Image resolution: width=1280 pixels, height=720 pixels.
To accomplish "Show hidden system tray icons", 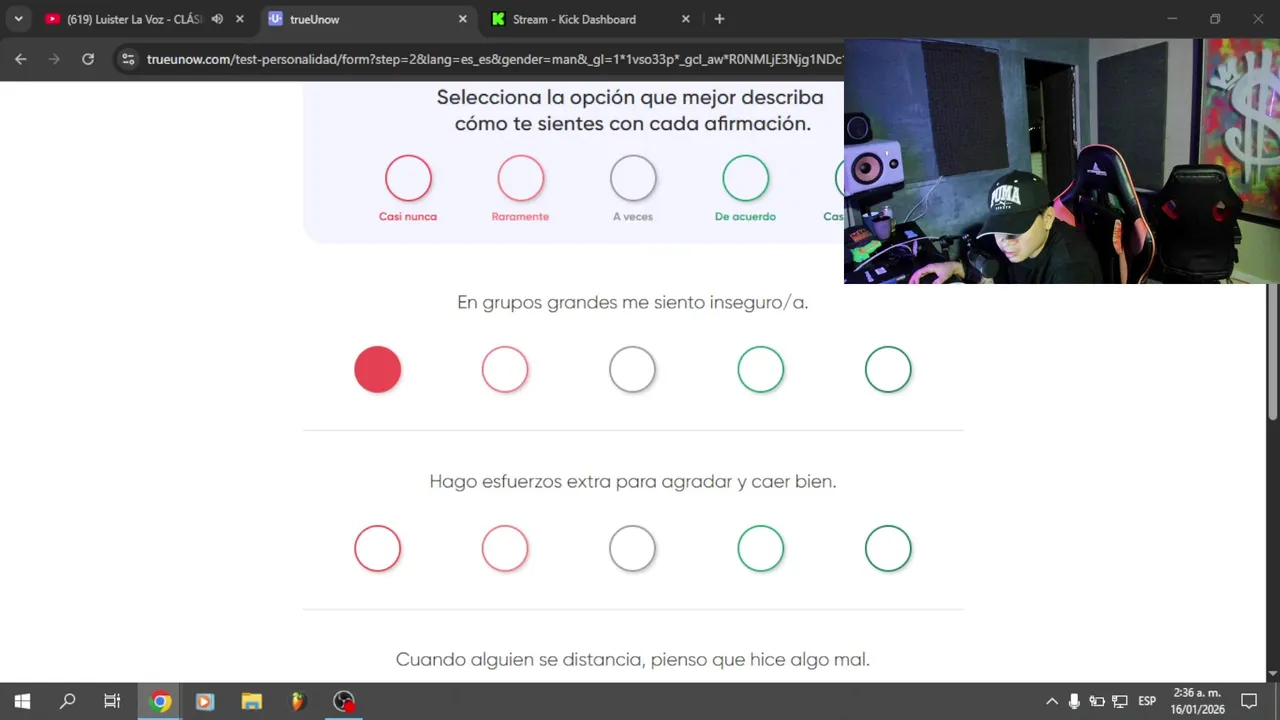I will 1052,701.
